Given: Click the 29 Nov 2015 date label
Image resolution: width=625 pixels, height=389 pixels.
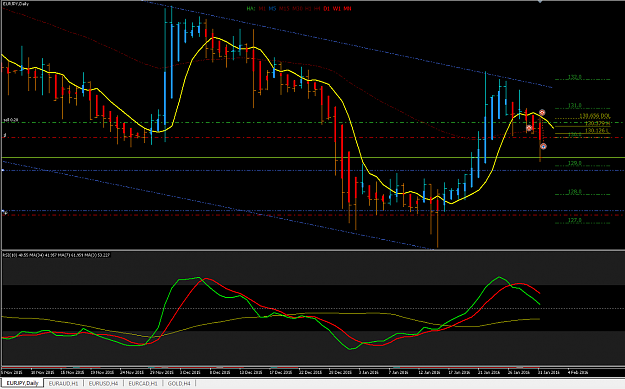Looking at the screenshot, I should pyautogui.click(x=161, y=373).
